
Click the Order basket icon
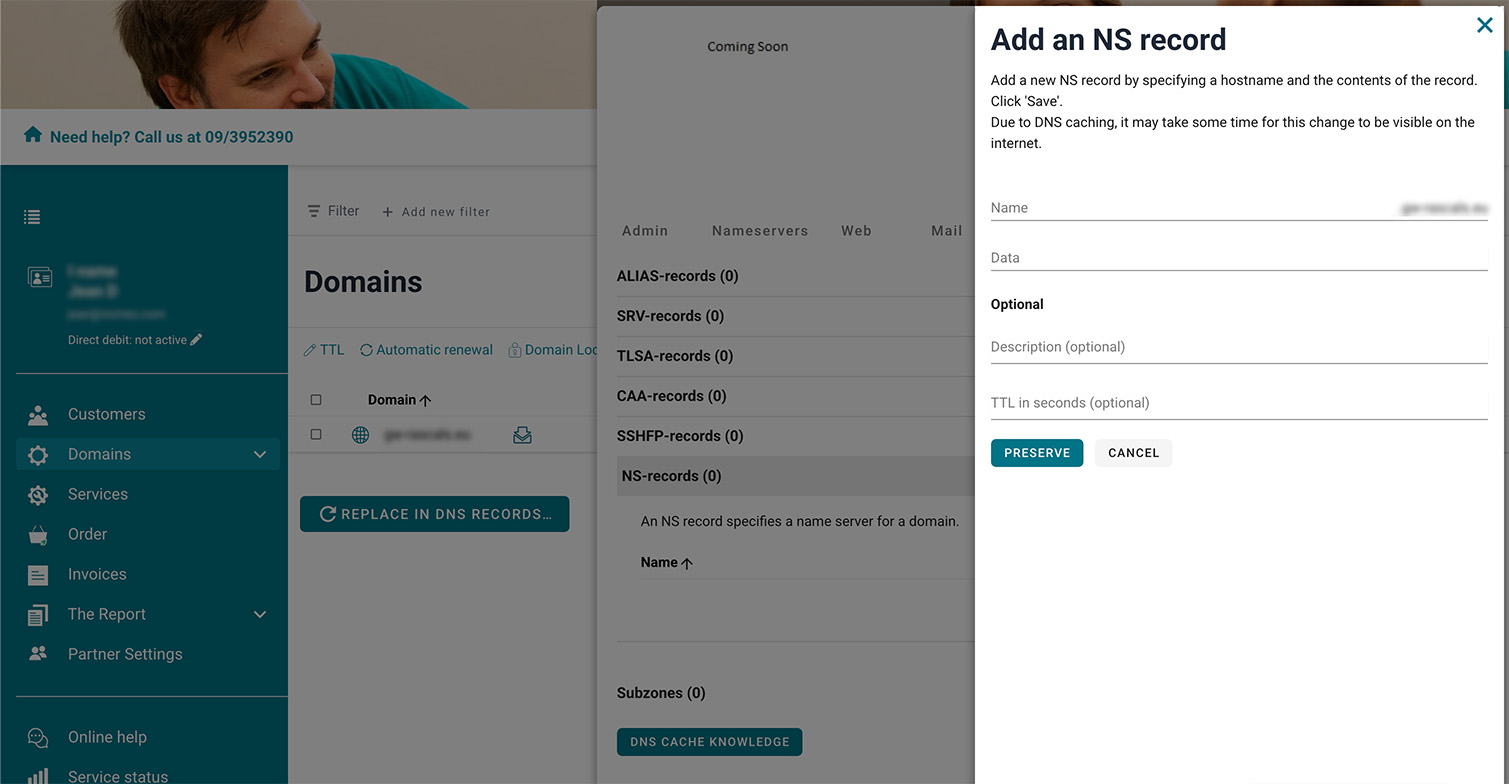click(38, 535)
